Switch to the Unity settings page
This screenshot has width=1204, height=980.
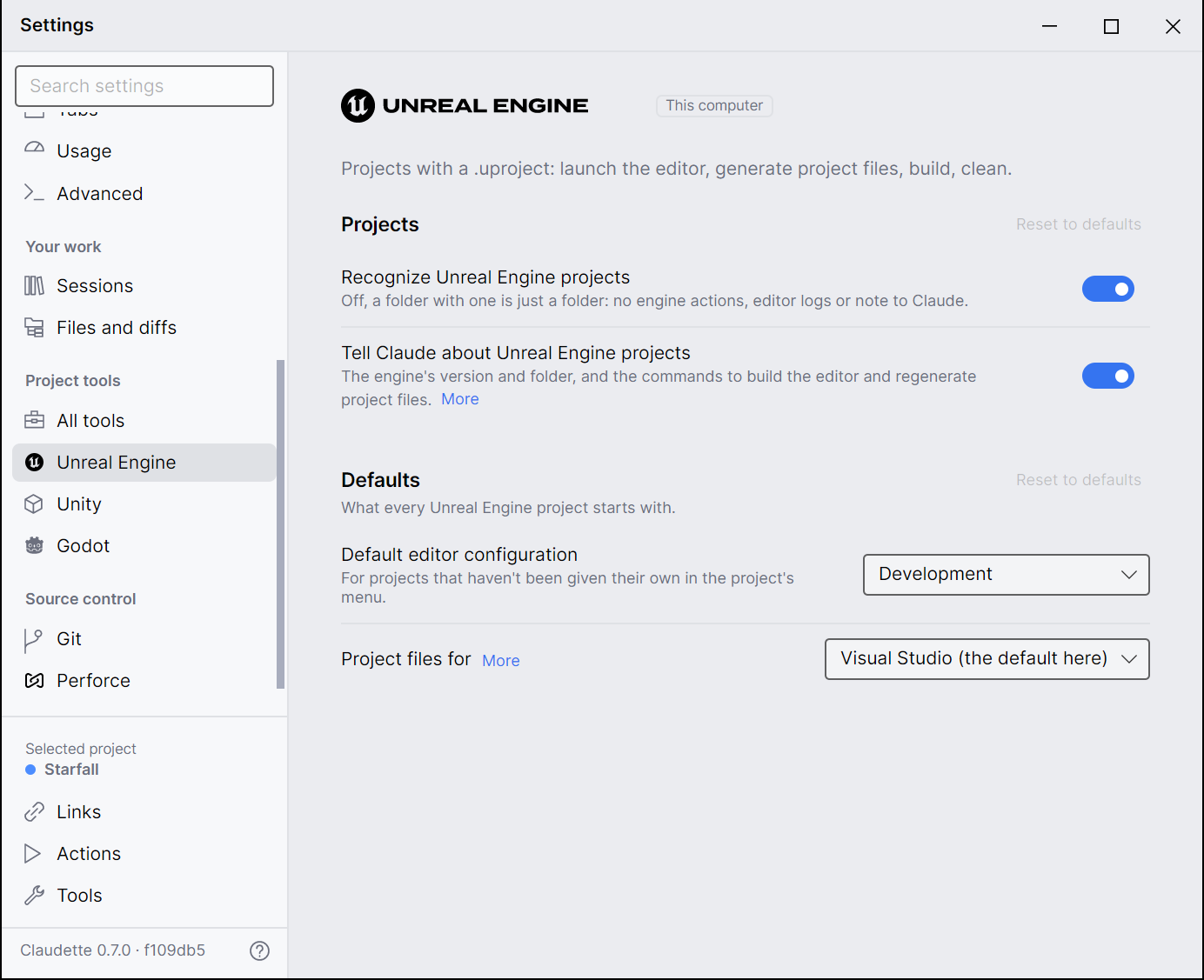(x=144, y=503)
